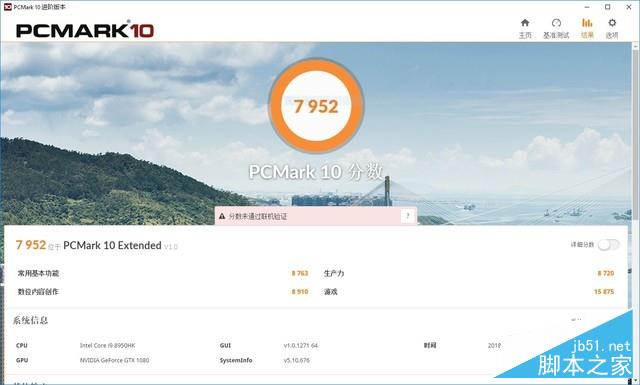The height and width of the screenshot is (385, 640).
Task: Click the 'GPU' label
Action: click(22, 360)
